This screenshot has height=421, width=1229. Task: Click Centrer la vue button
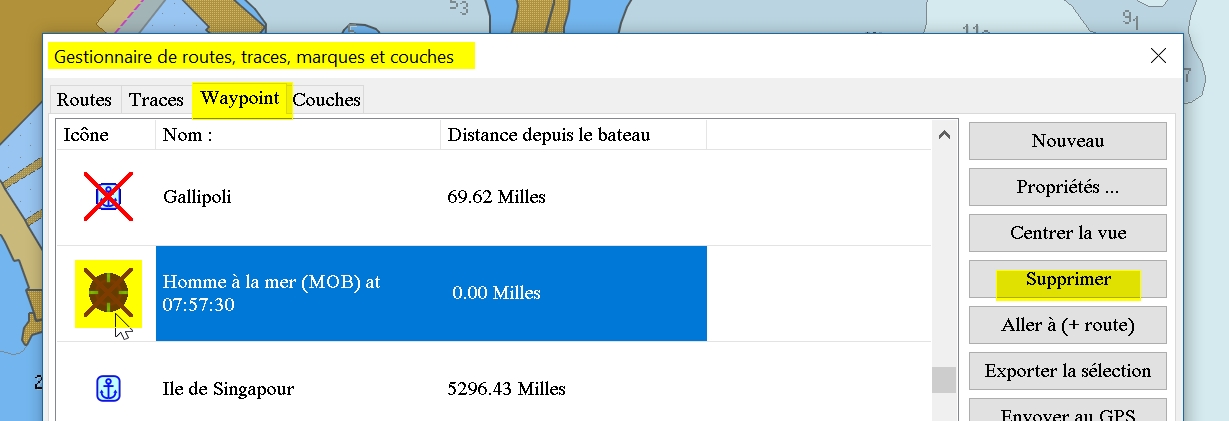[1067, 233]
